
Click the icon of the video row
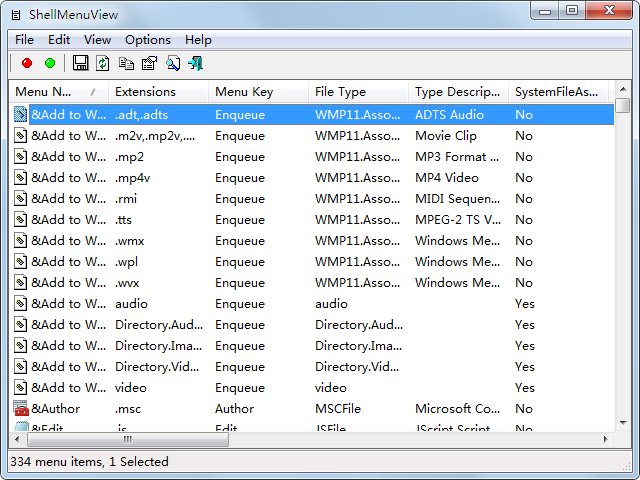point(20,388)
